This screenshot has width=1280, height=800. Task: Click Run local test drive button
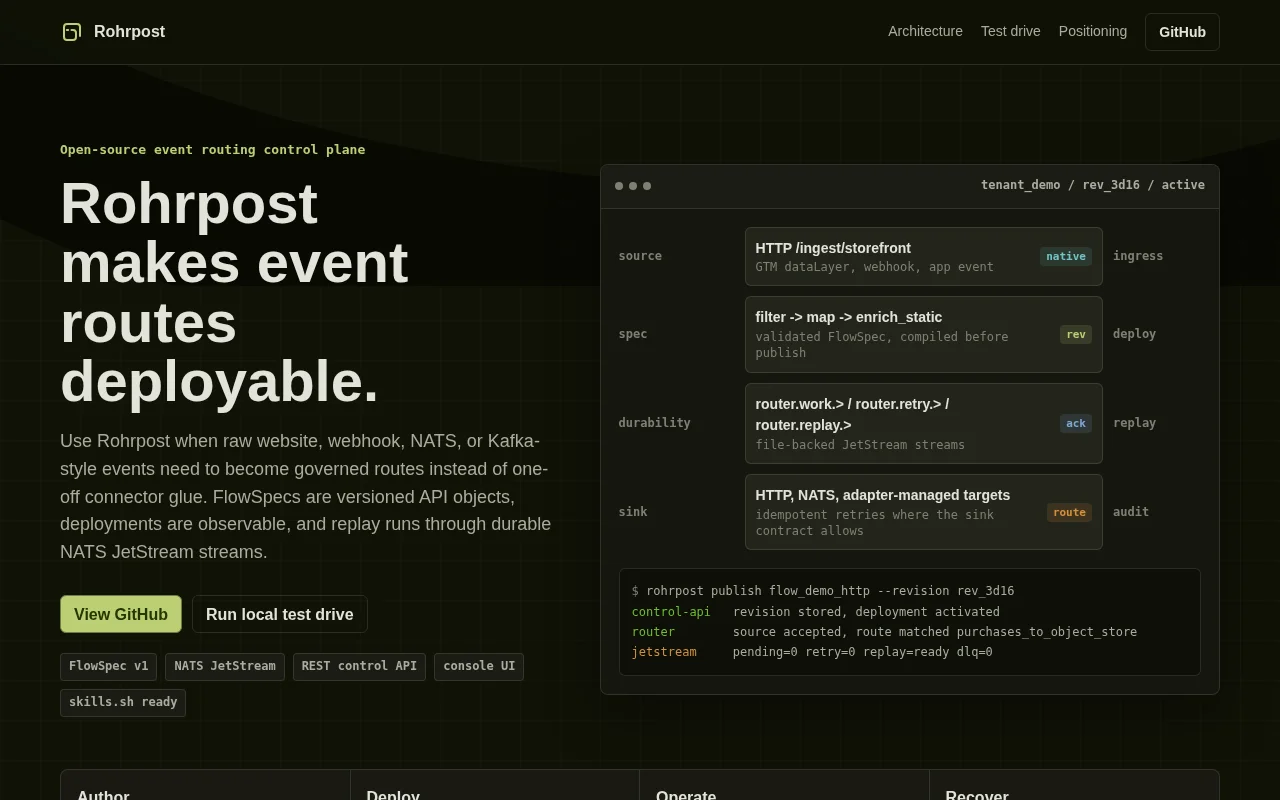click(280, 614)
